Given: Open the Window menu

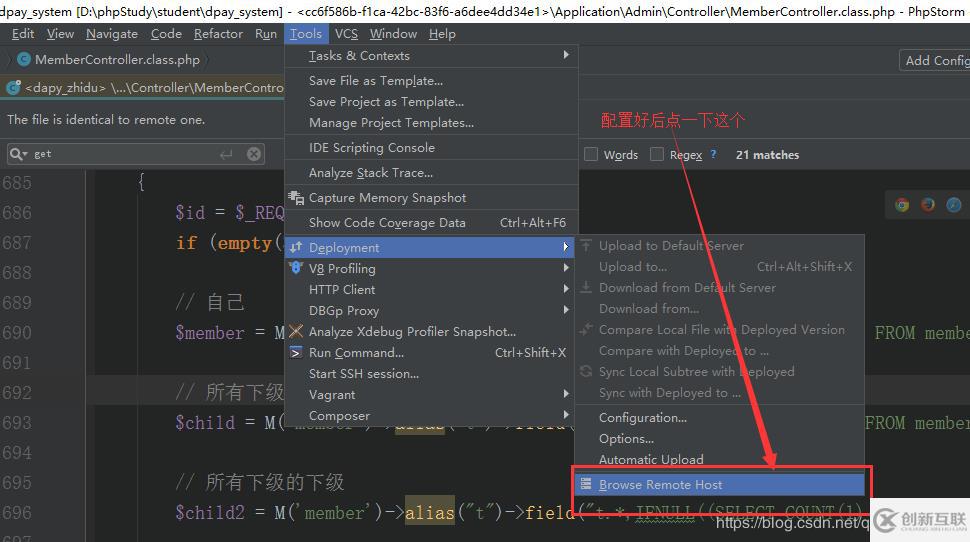Looking at the screenshot, I should 393,34.
